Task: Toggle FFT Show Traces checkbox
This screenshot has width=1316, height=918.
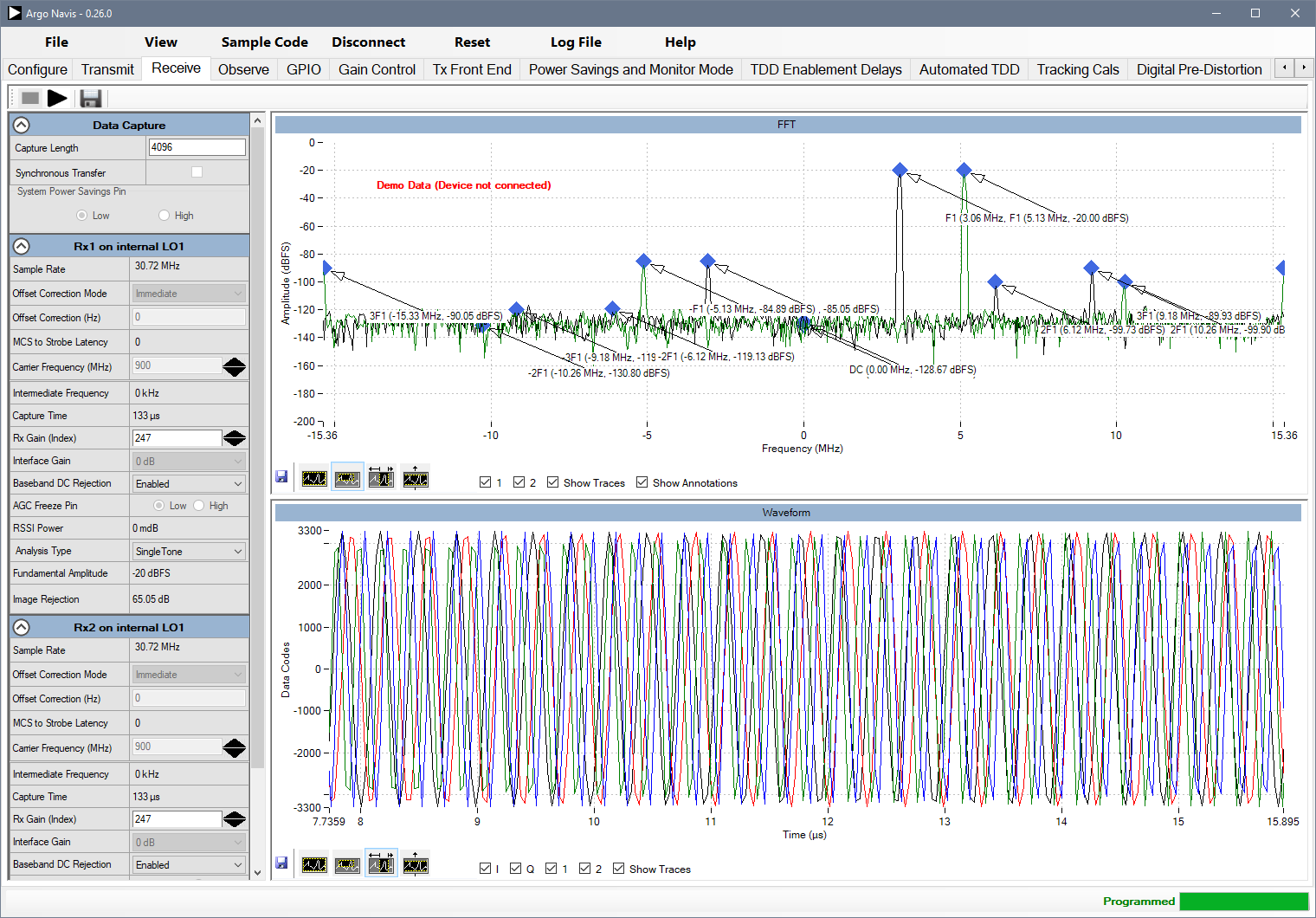Action: pos(552,482)
